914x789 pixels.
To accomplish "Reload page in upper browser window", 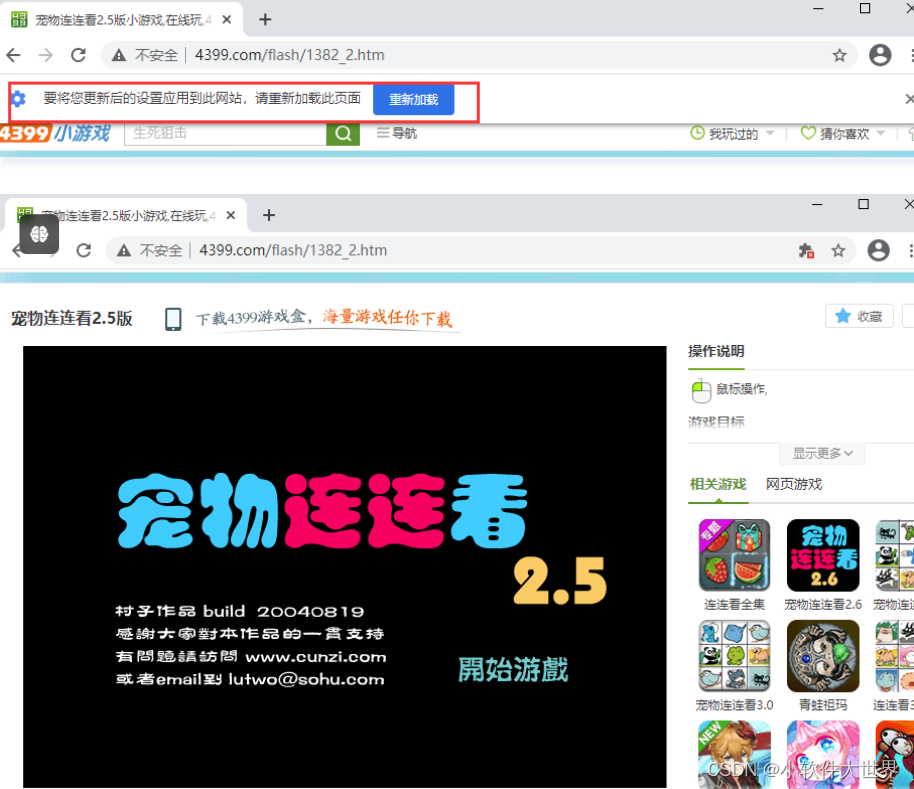I will [x=78, y=55].
